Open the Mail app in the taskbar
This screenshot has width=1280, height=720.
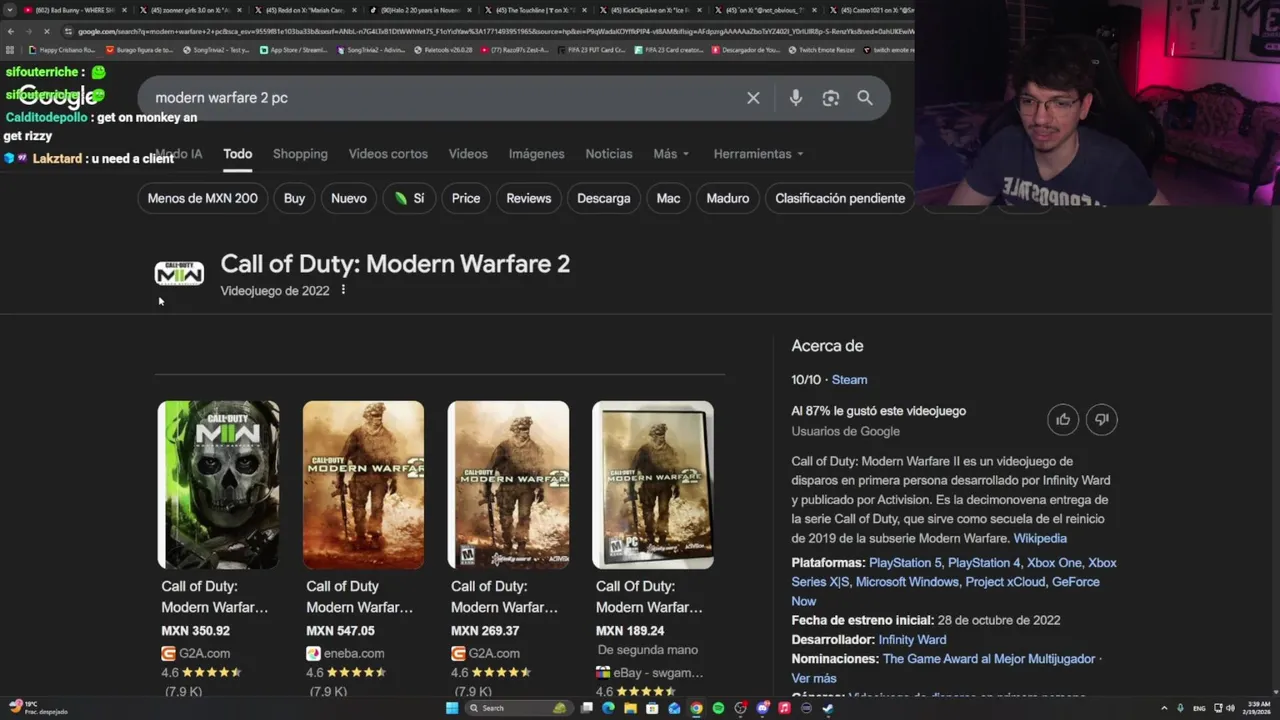coord(674,708)
